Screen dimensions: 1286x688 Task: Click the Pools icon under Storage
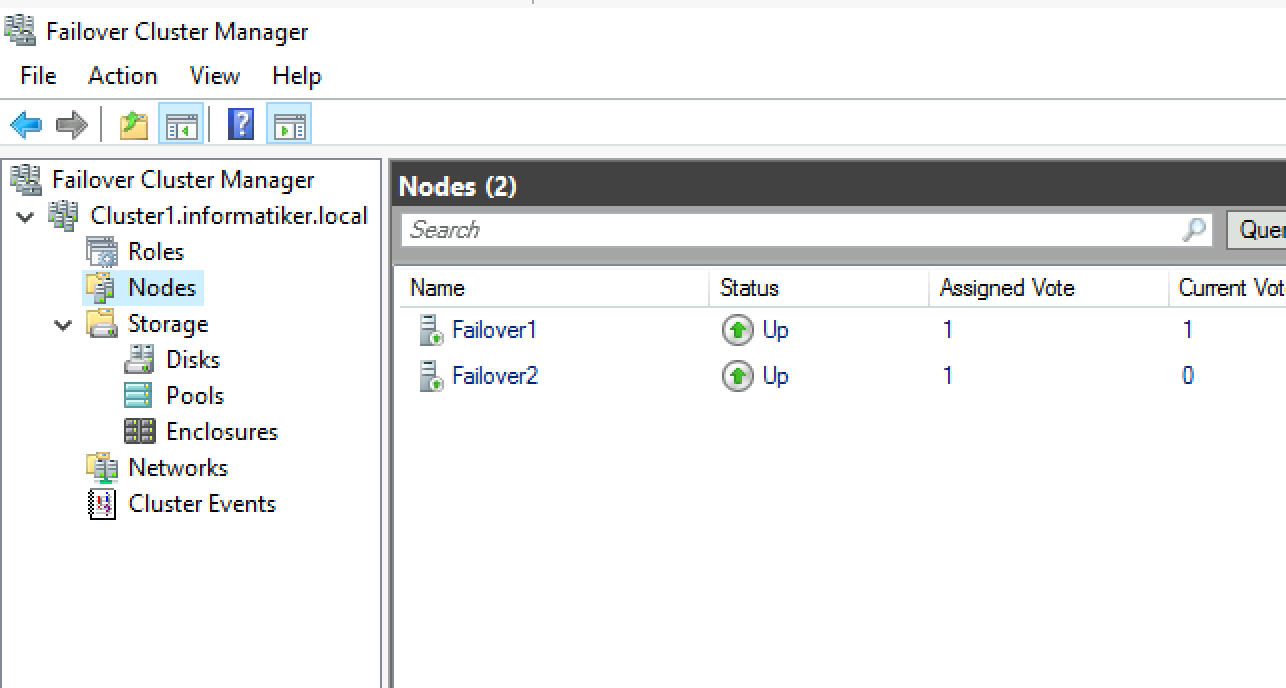[139, 395]
